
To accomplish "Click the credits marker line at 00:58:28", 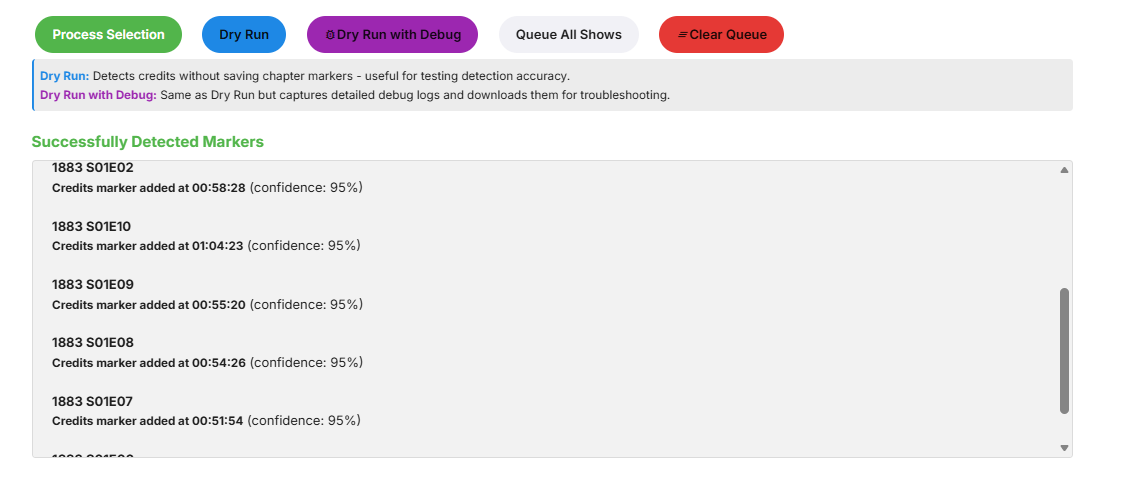I will tap(206, 188).
